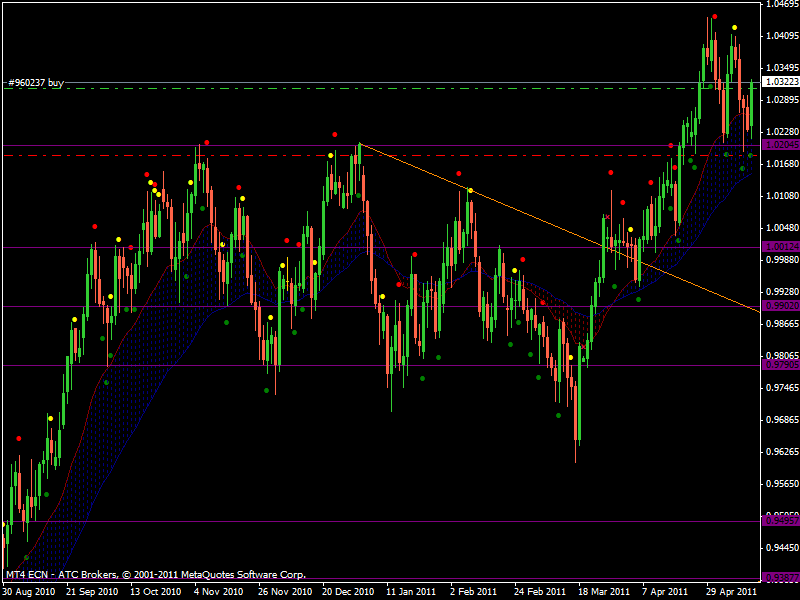This screenshot has height=600, width=800.
Task: Click the 0.99880 price axis label
Action: point(782,260)
